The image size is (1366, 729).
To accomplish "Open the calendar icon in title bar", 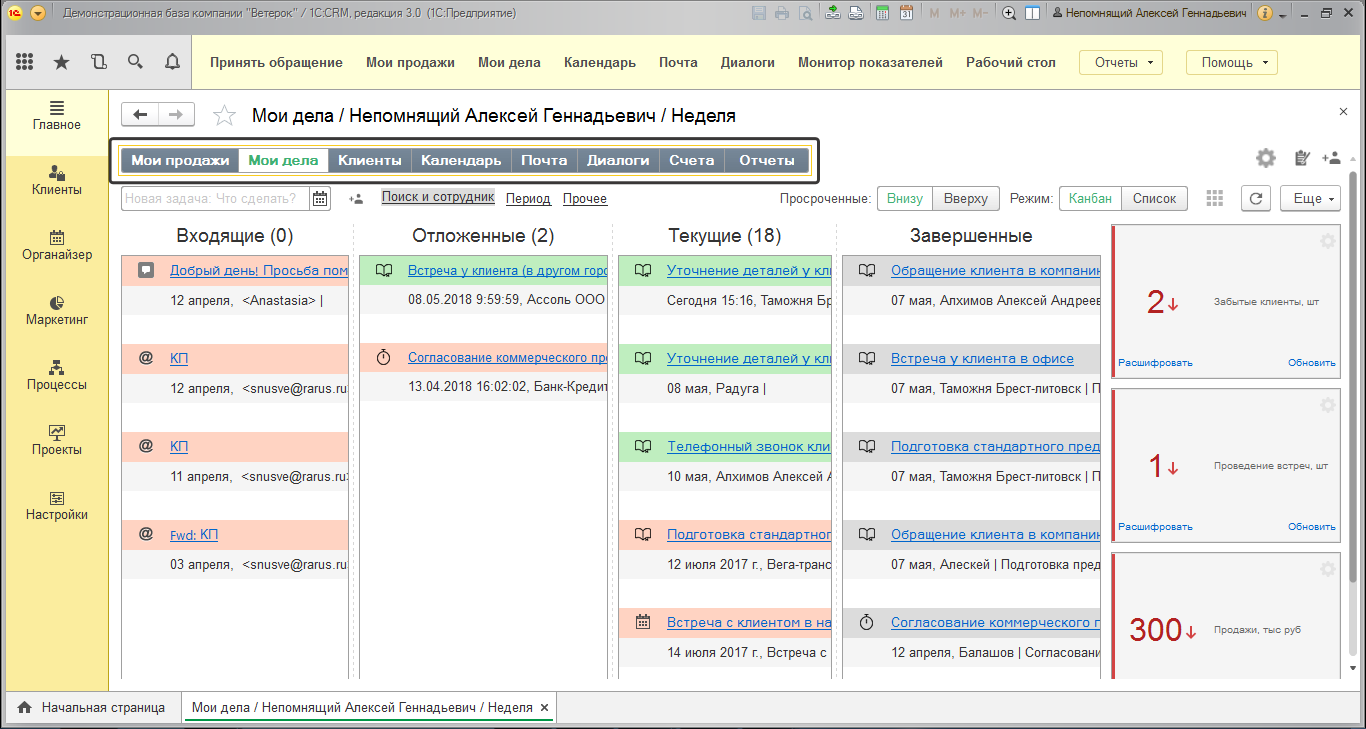I will click(906, 13).
